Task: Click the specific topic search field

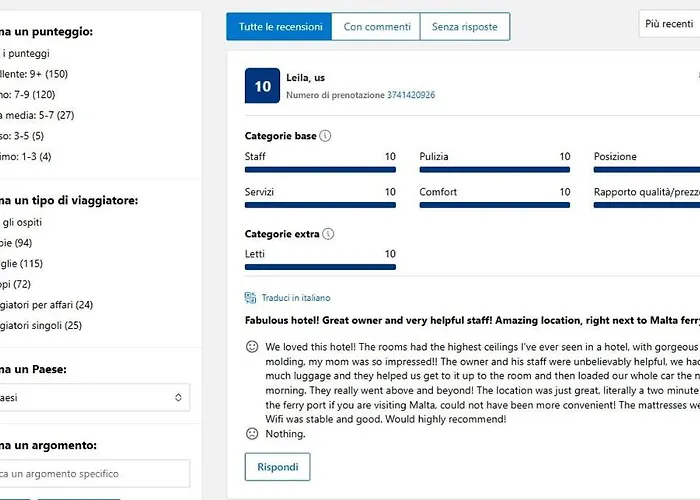Action: 95,474
